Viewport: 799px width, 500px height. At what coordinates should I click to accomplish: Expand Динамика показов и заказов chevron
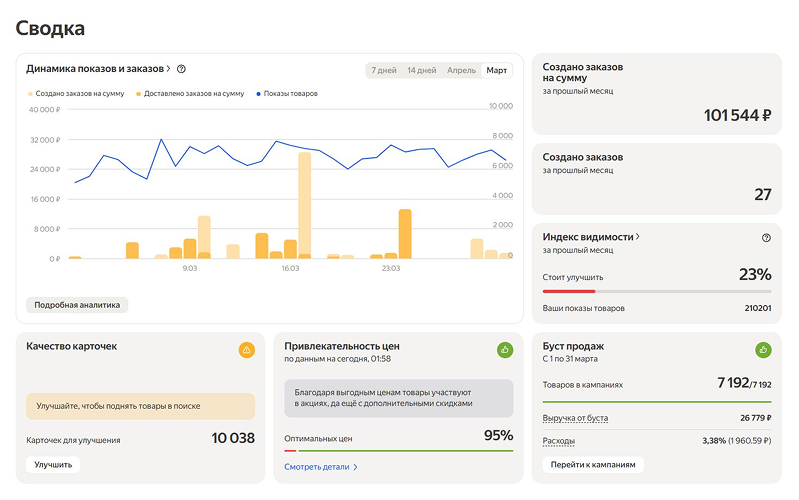(x=169, y=68)
